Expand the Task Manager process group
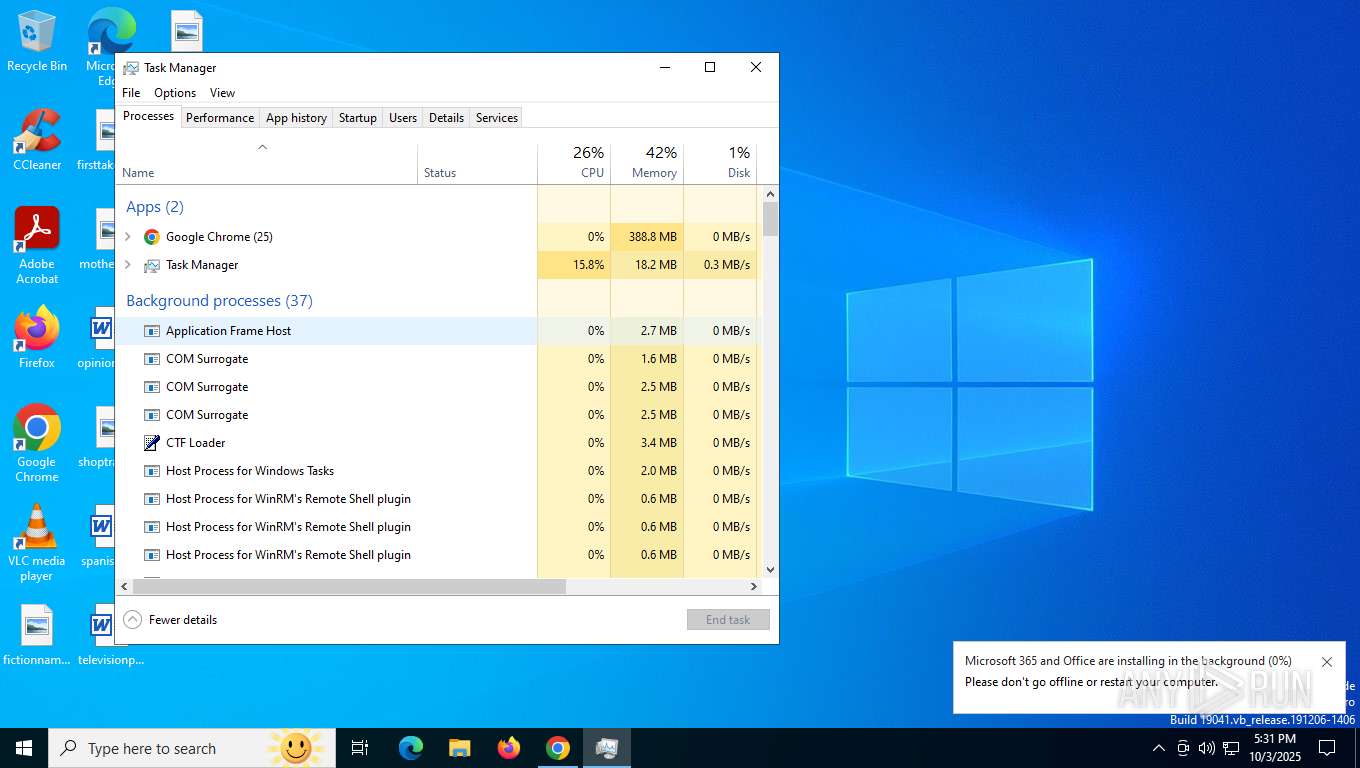The image size is (1360, 768). point(128,265)
